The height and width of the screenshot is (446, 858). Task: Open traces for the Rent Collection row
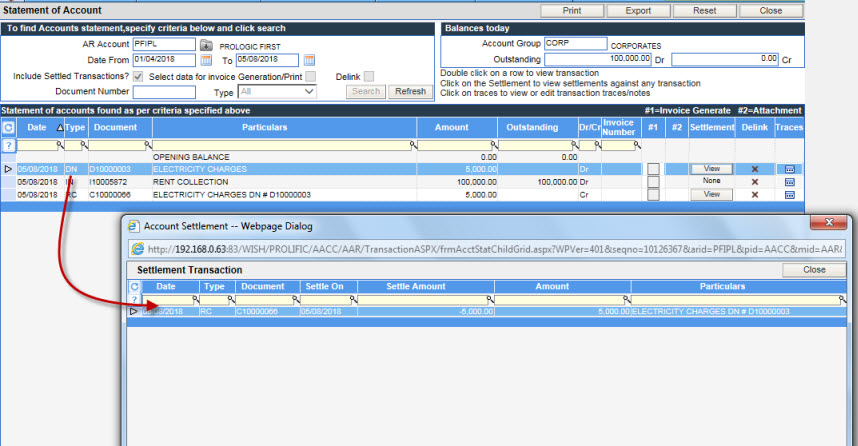(789, 182)
